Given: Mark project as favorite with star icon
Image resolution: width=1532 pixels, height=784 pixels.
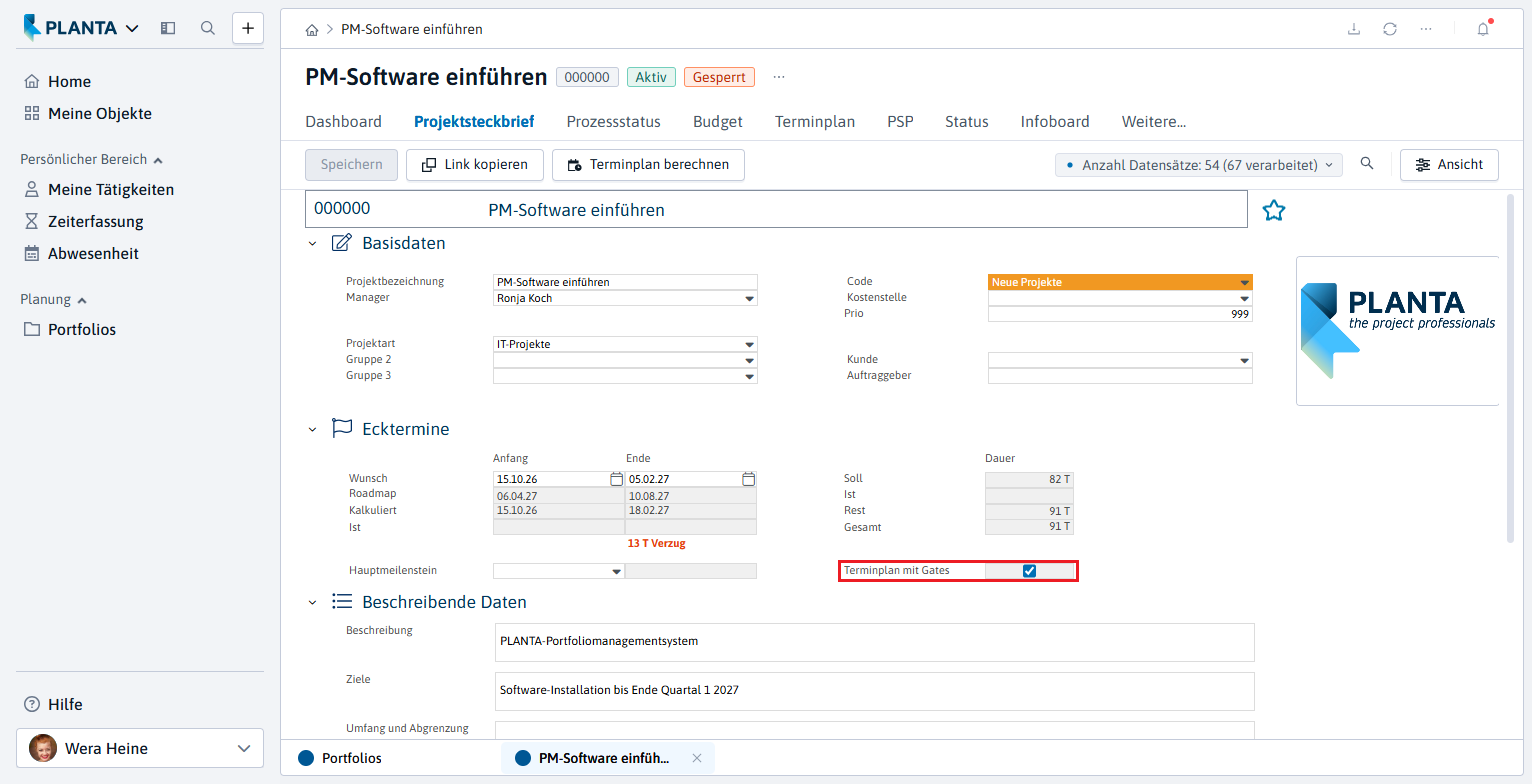Looking at the screenshot, I should point(1273,210).
